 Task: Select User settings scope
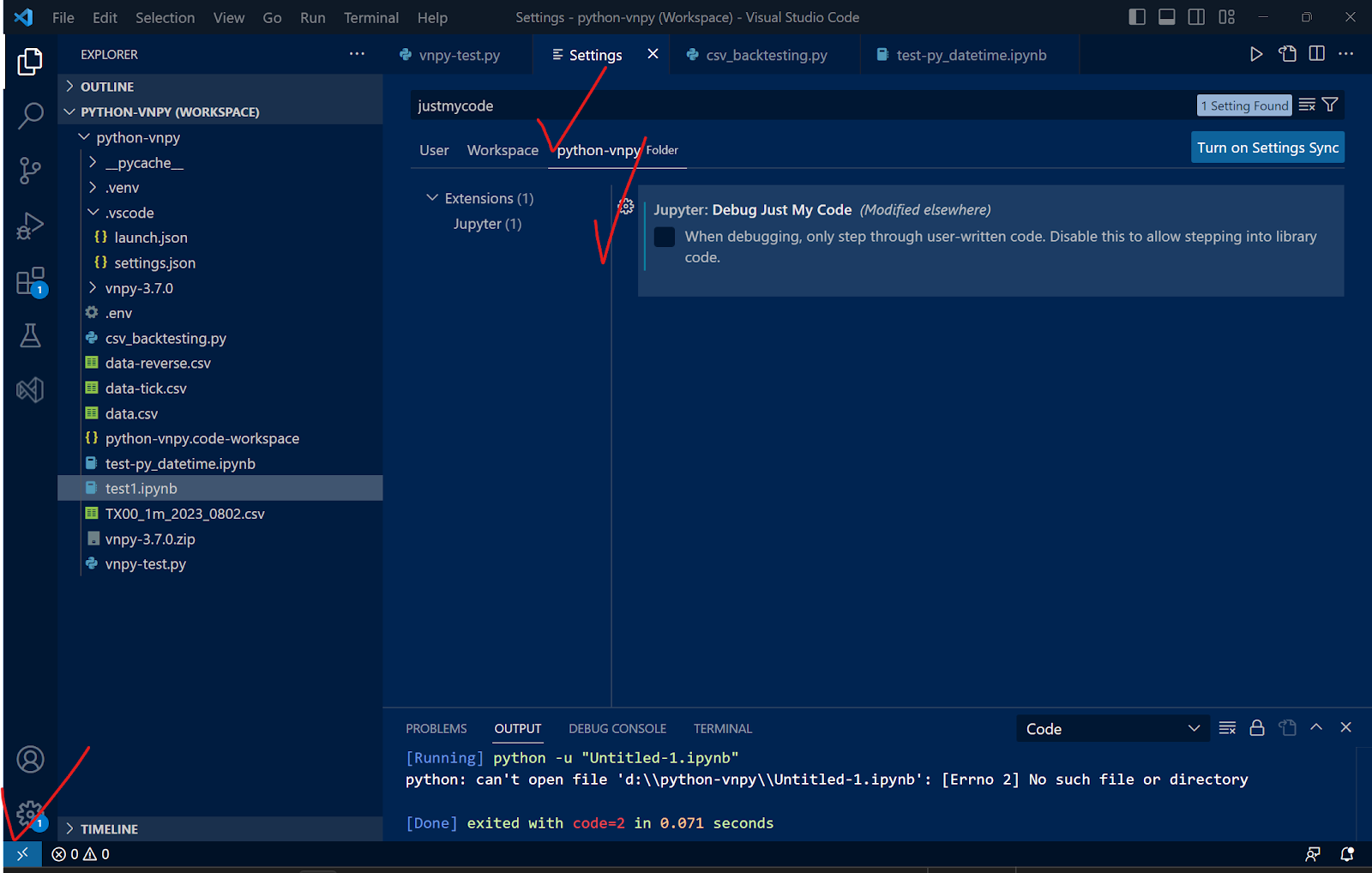434,150
